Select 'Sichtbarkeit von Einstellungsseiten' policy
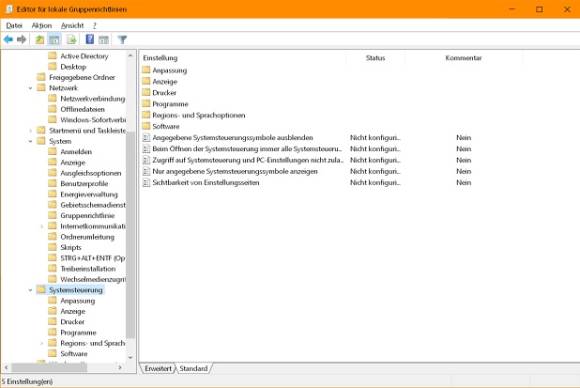 [206, 182]
